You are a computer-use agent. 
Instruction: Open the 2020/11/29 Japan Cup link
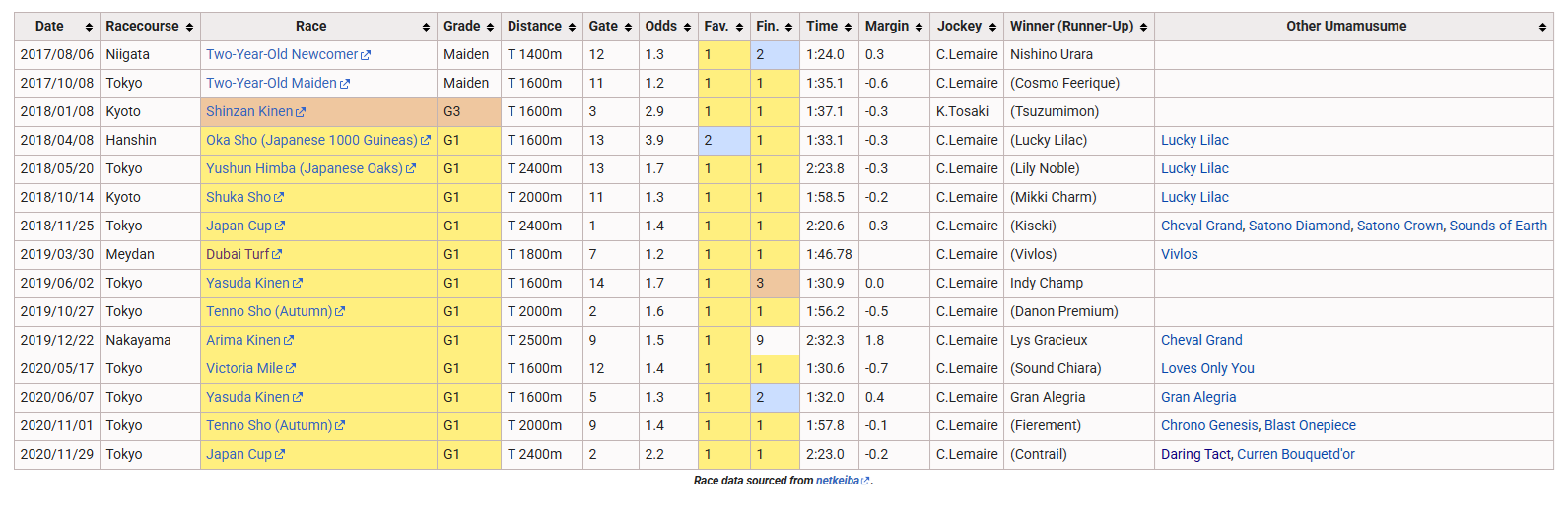[x=239, y=455]
